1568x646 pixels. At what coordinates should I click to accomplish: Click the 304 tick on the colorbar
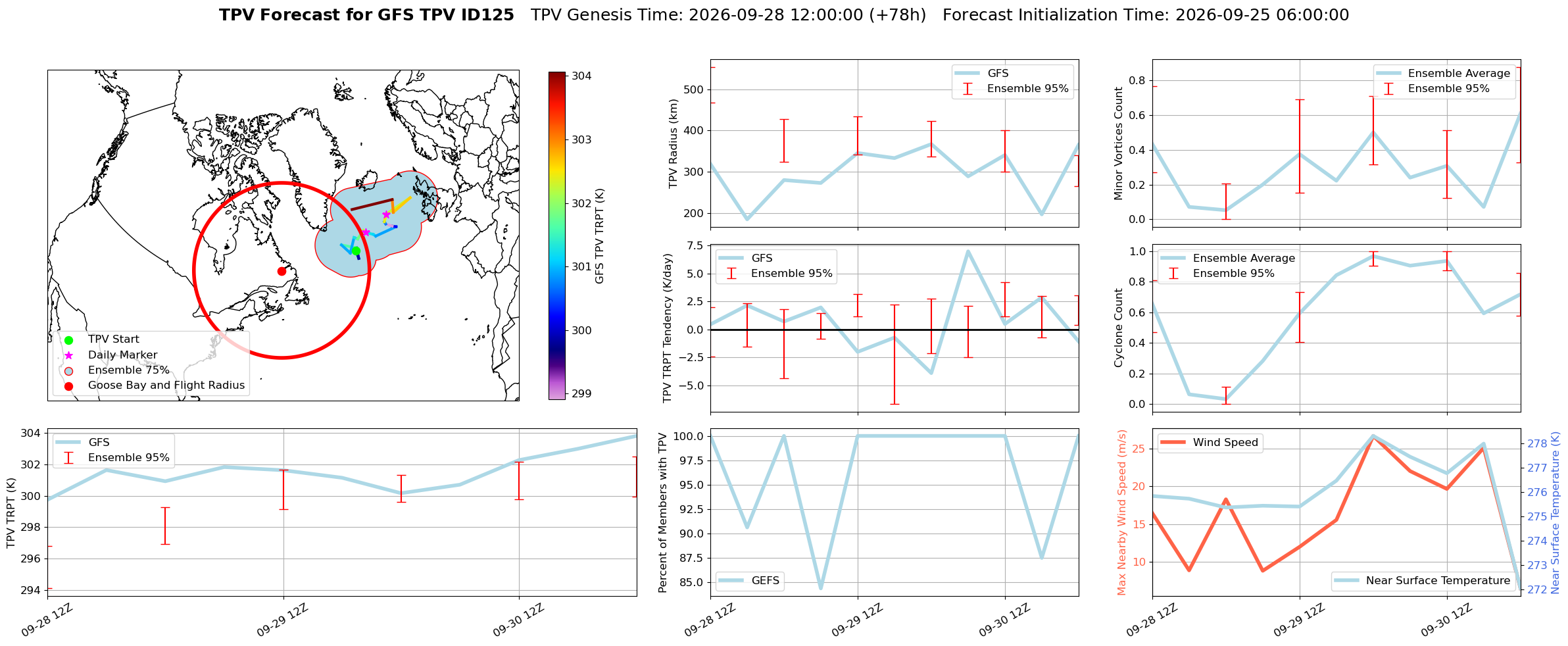[x=581, y=76]
